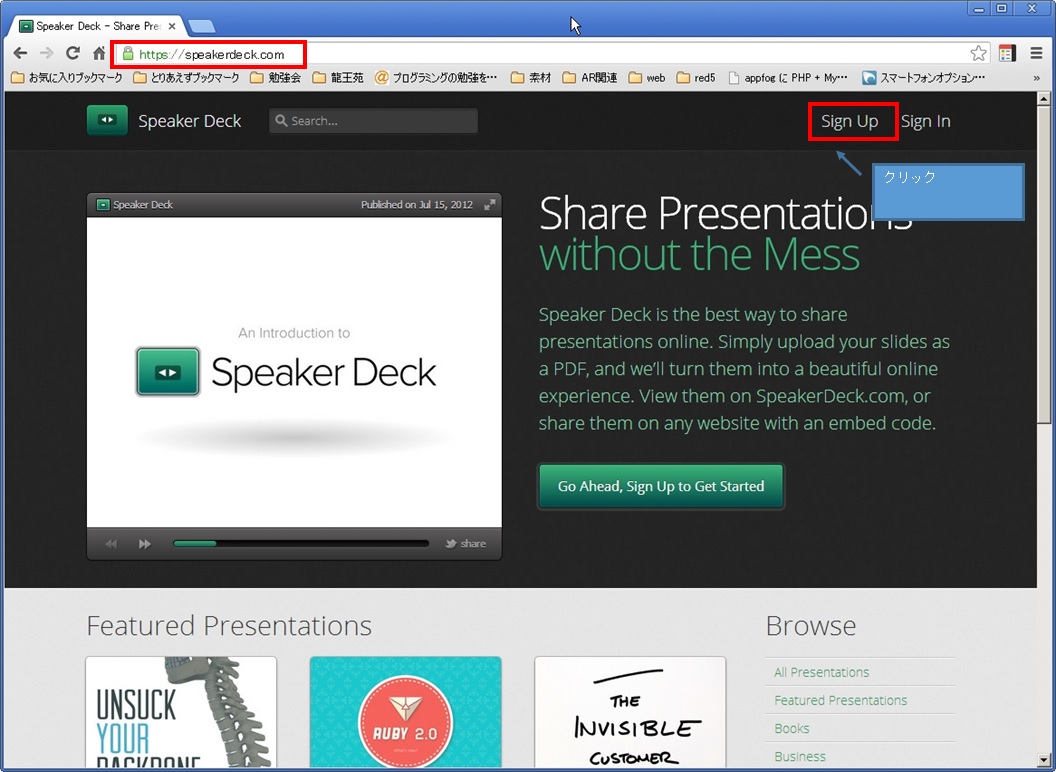Click the Speaker Deck site title
Viewport: 1056px width, 772px height.
[x=189, y=121]
